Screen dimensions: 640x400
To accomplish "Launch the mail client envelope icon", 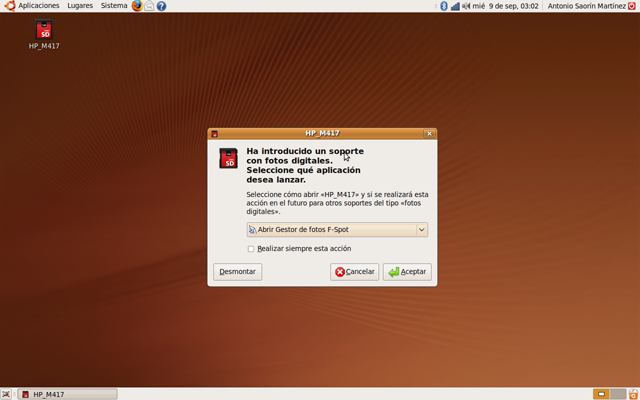I will 149,6.
